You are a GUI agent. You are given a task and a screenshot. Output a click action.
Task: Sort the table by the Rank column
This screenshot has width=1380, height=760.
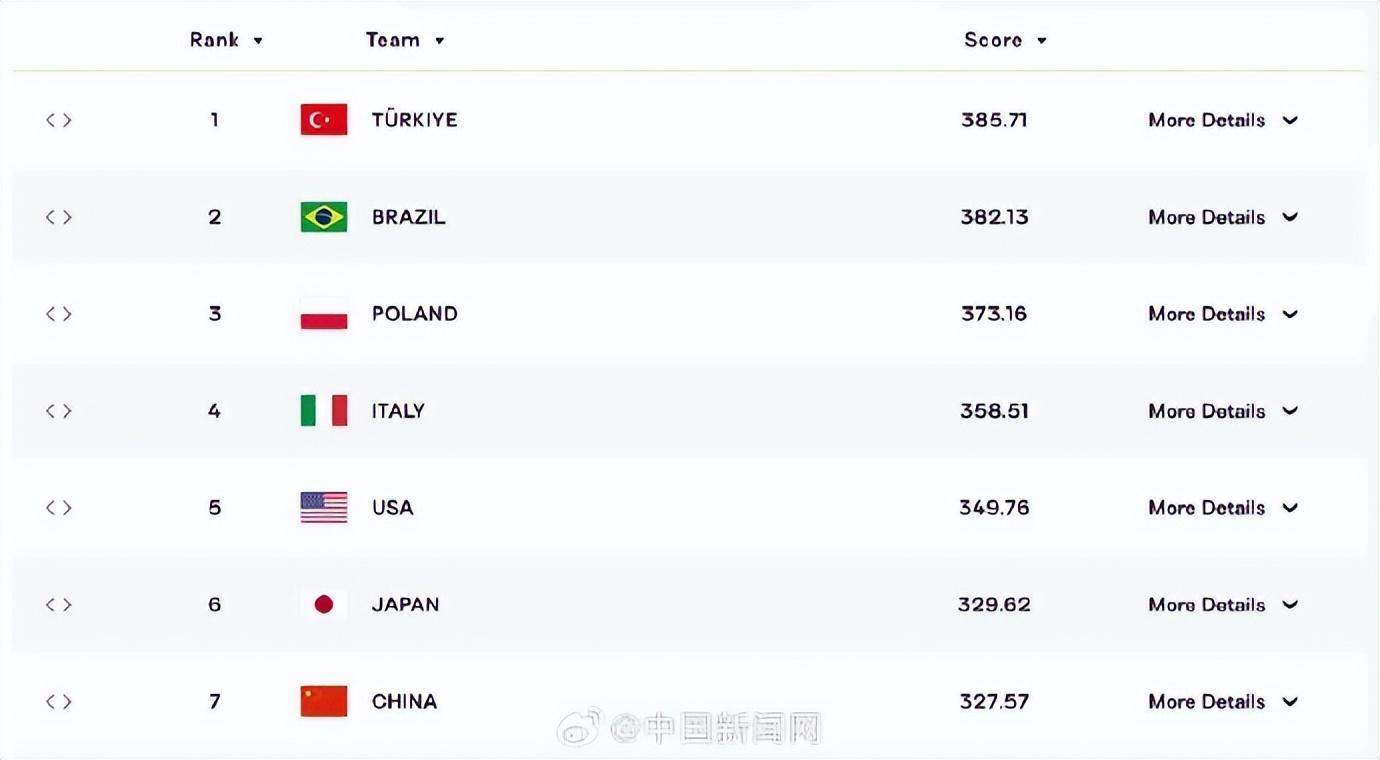coord(226,40)
